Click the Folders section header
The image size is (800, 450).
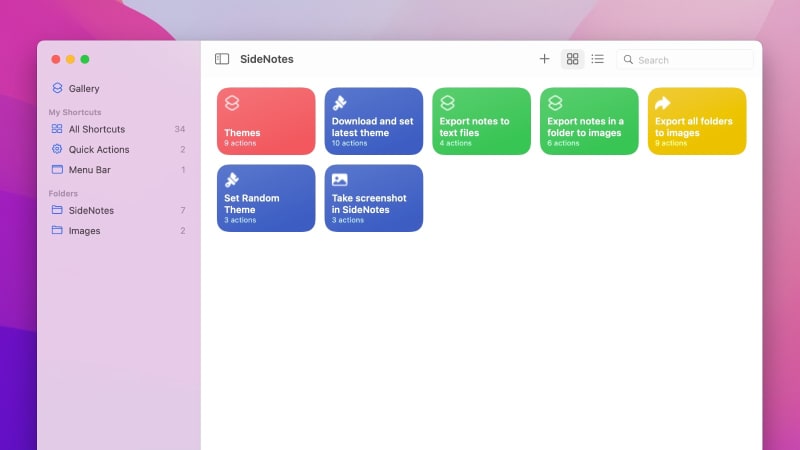click(x=63, y=193)
